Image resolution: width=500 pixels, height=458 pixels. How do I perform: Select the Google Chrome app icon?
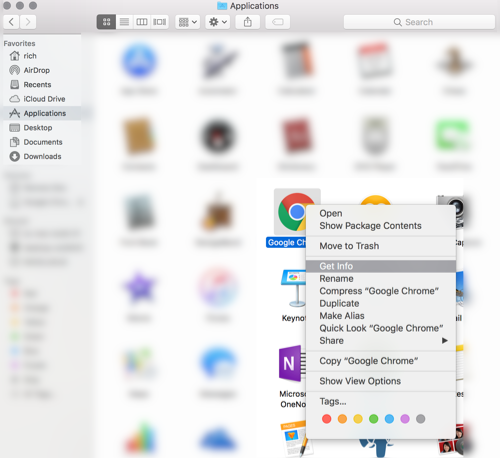pyautogui.click(x=295, y=212)
